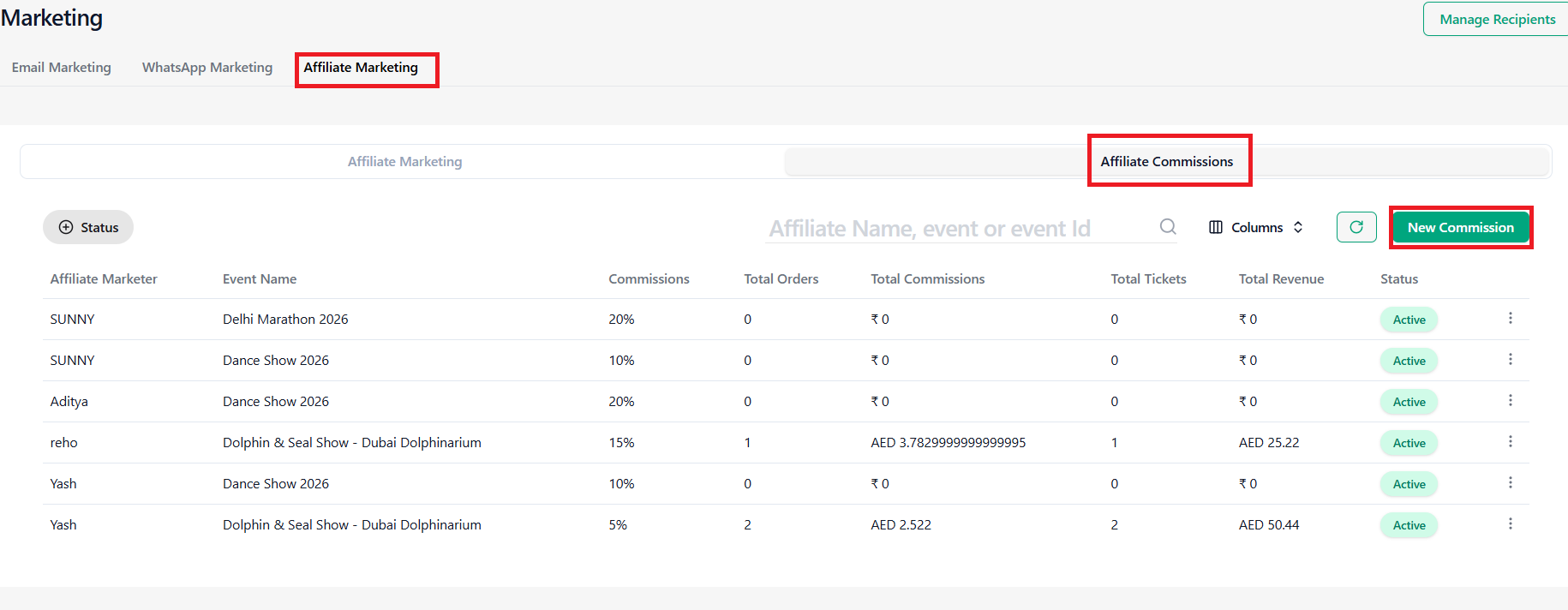Image resolution: width=1568 pixels, height=610 pixels.
Task: Click the Delhi Marathon 2026 event name
Action: tap(285, 320)
